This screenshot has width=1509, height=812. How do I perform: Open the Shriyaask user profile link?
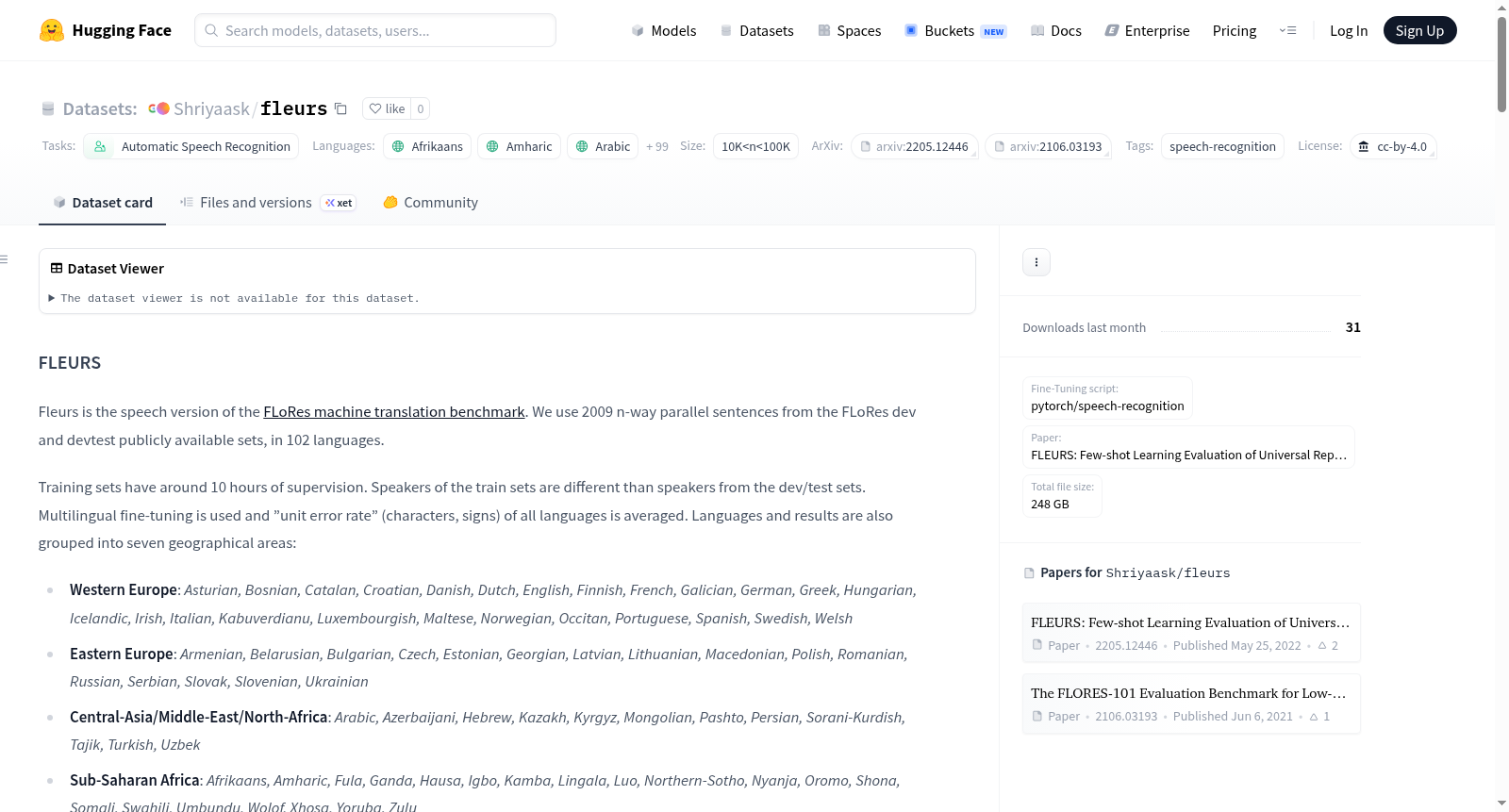(x=211, y=108)
